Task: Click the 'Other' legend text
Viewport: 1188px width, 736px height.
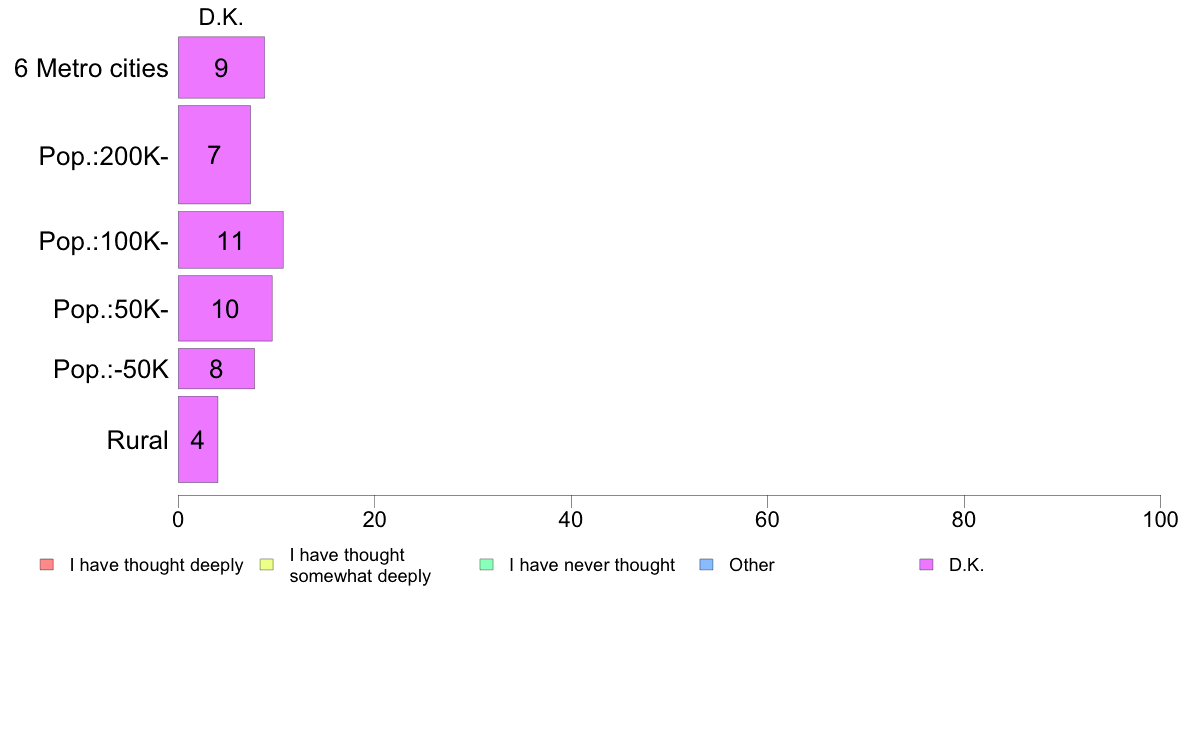Action: pos(752,565)
